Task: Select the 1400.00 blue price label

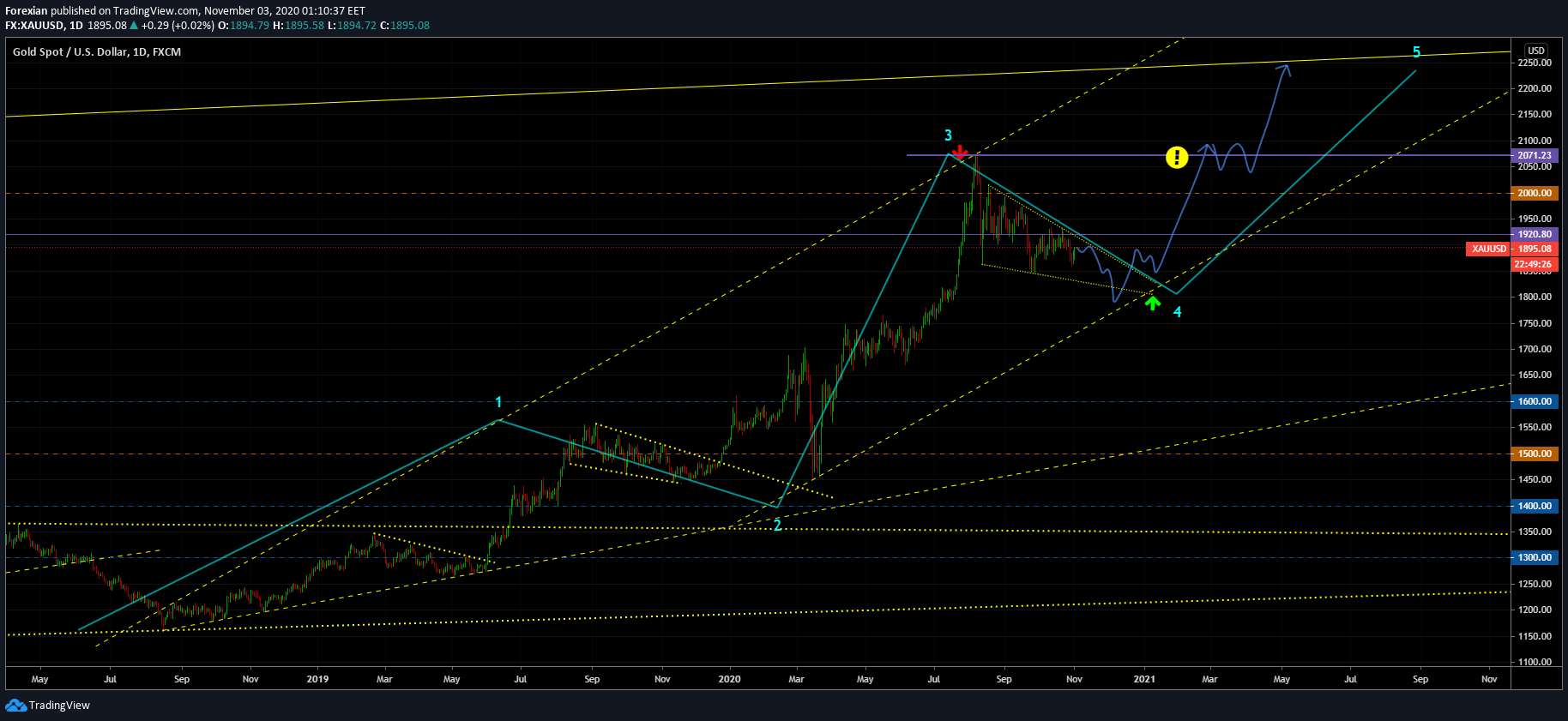Action: [x=1535, y=506]
